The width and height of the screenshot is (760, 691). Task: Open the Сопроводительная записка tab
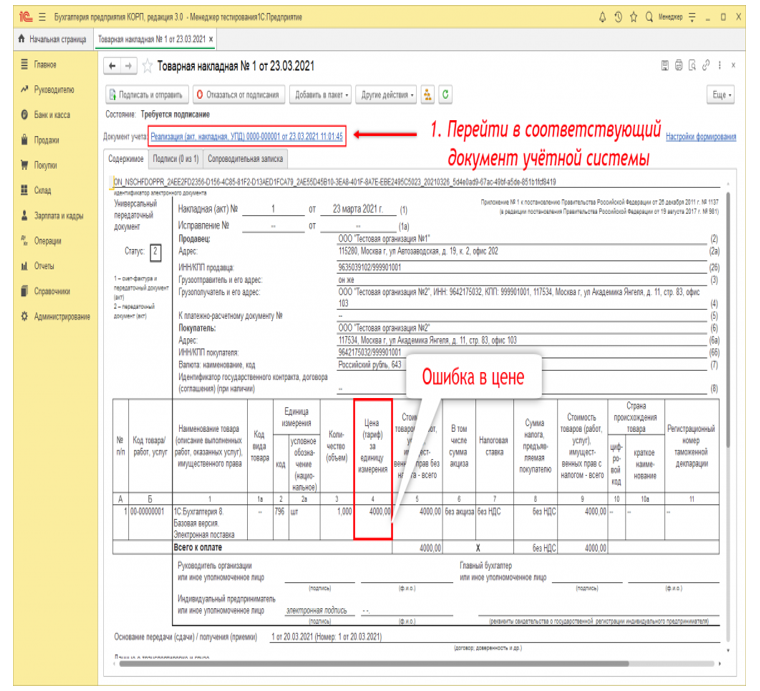245,159
